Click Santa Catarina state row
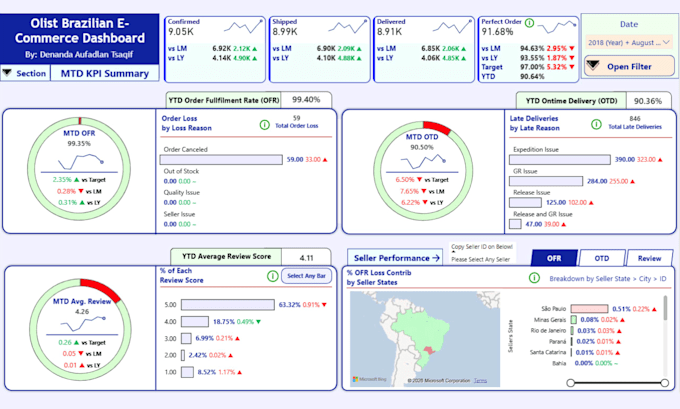Image resolution: width=680 pixels, height=409 pixels. pos(574,352)
